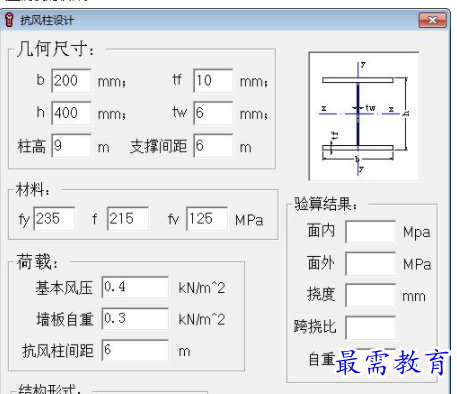
Task: Select the 面外 result box
Action: click(371, 264)
